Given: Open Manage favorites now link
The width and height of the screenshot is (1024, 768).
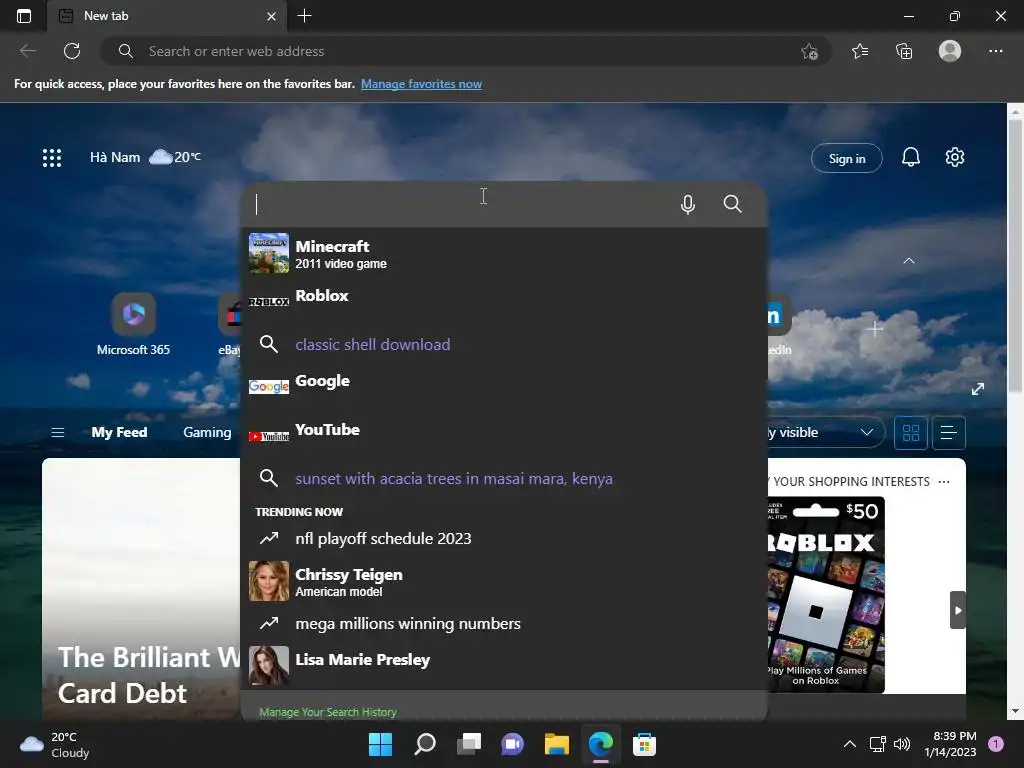Looking at the screenshot, I should (421, 84).
